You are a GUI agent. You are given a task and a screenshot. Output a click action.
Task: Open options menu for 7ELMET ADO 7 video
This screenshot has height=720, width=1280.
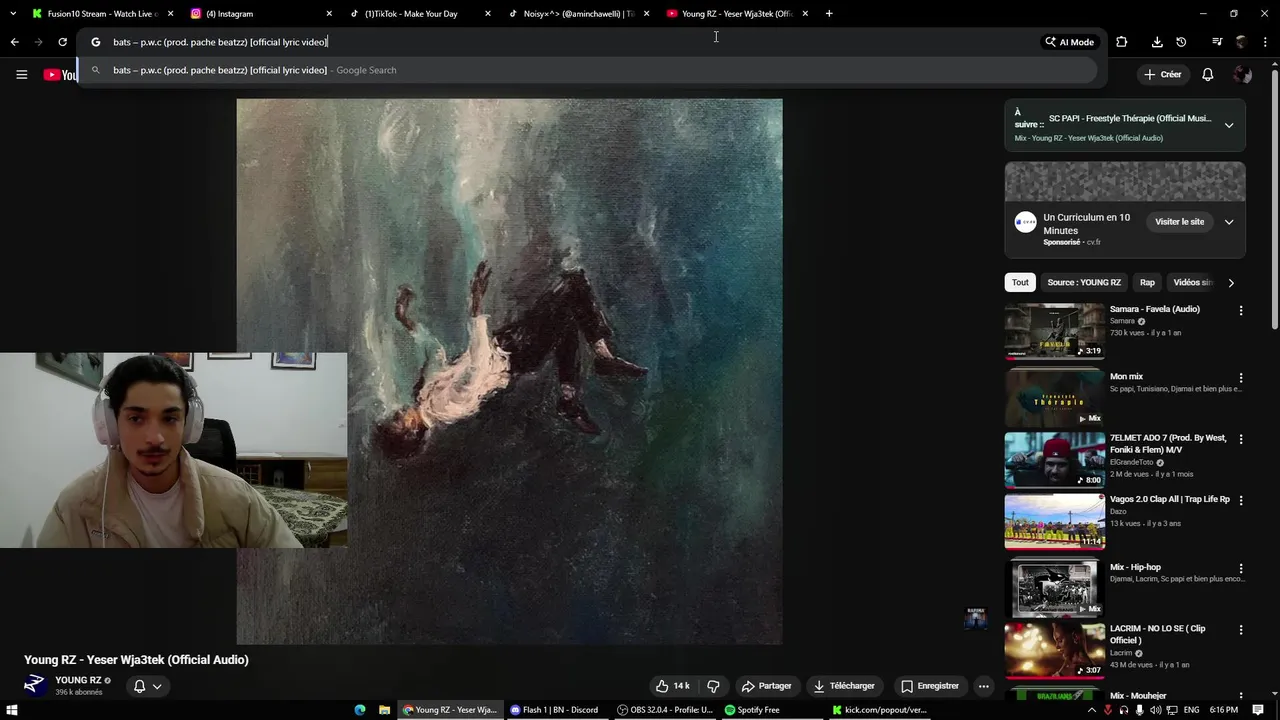pos(1241,439)
